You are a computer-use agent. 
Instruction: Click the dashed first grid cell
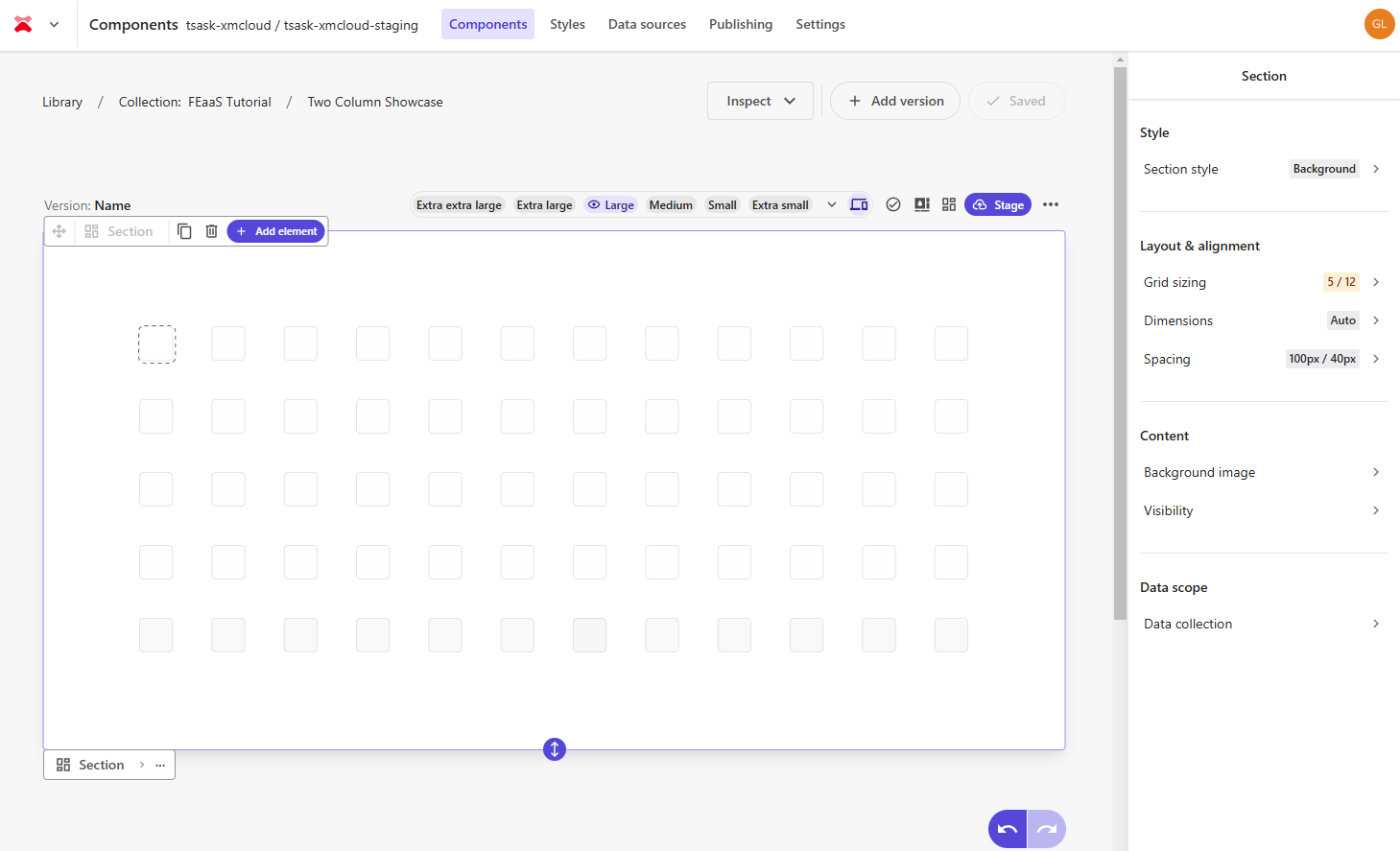[x=156, y=343]
